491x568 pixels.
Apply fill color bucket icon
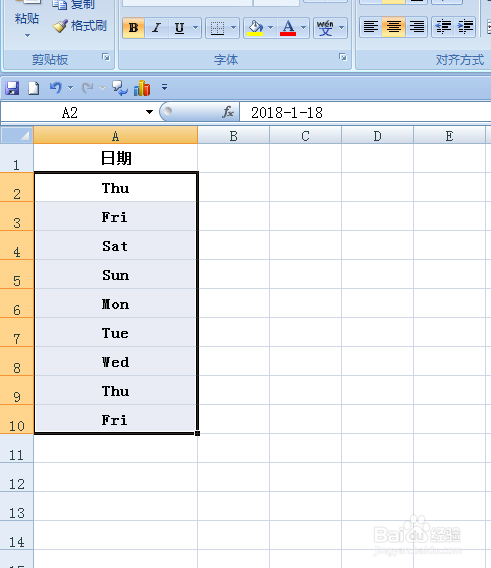click(x=255, y=28)
